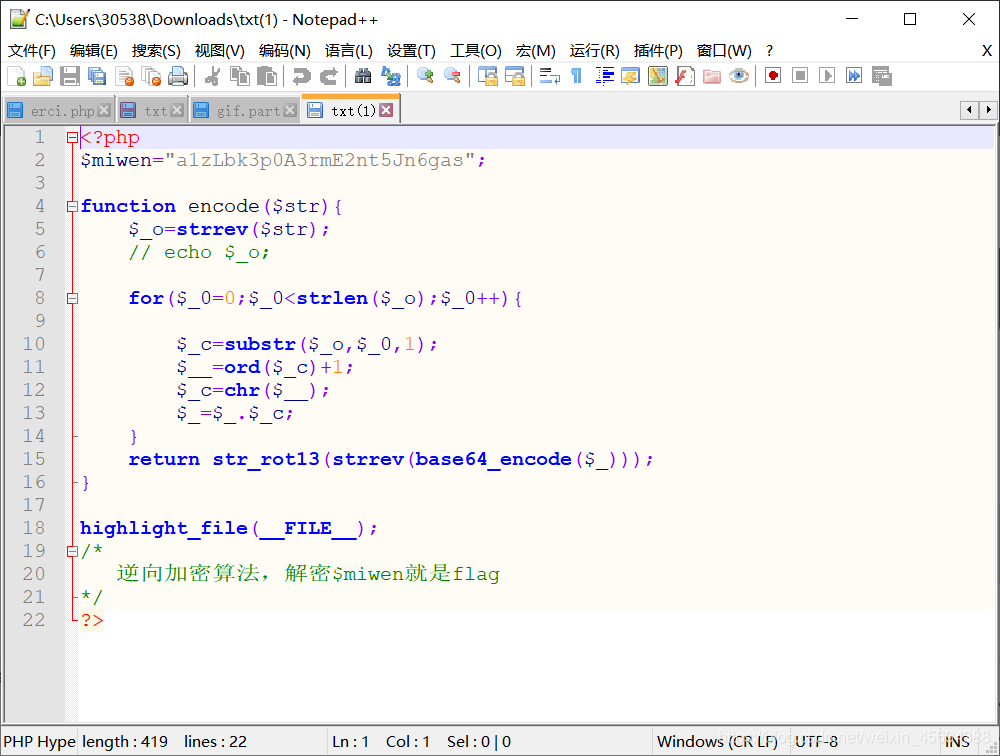Click the Stop recording macro icon
The width and height of the screenshot is (1000, 756).
800,76
